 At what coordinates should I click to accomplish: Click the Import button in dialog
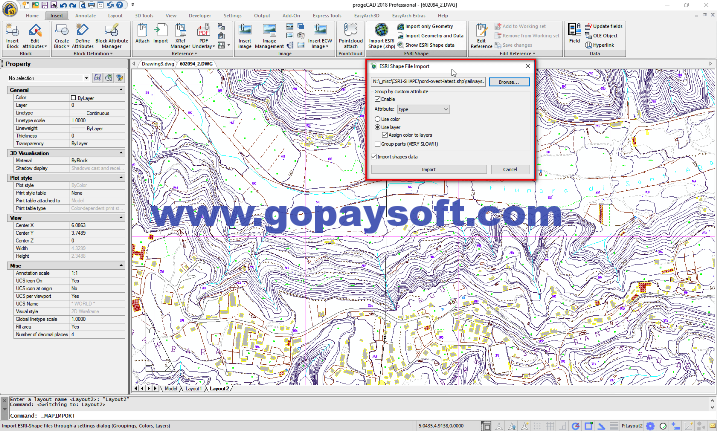pyautogui.click(x=428, y=169)
